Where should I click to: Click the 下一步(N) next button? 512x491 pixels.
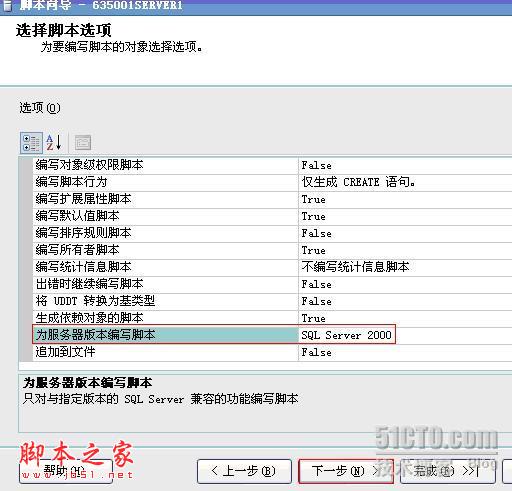pos(346,471)
